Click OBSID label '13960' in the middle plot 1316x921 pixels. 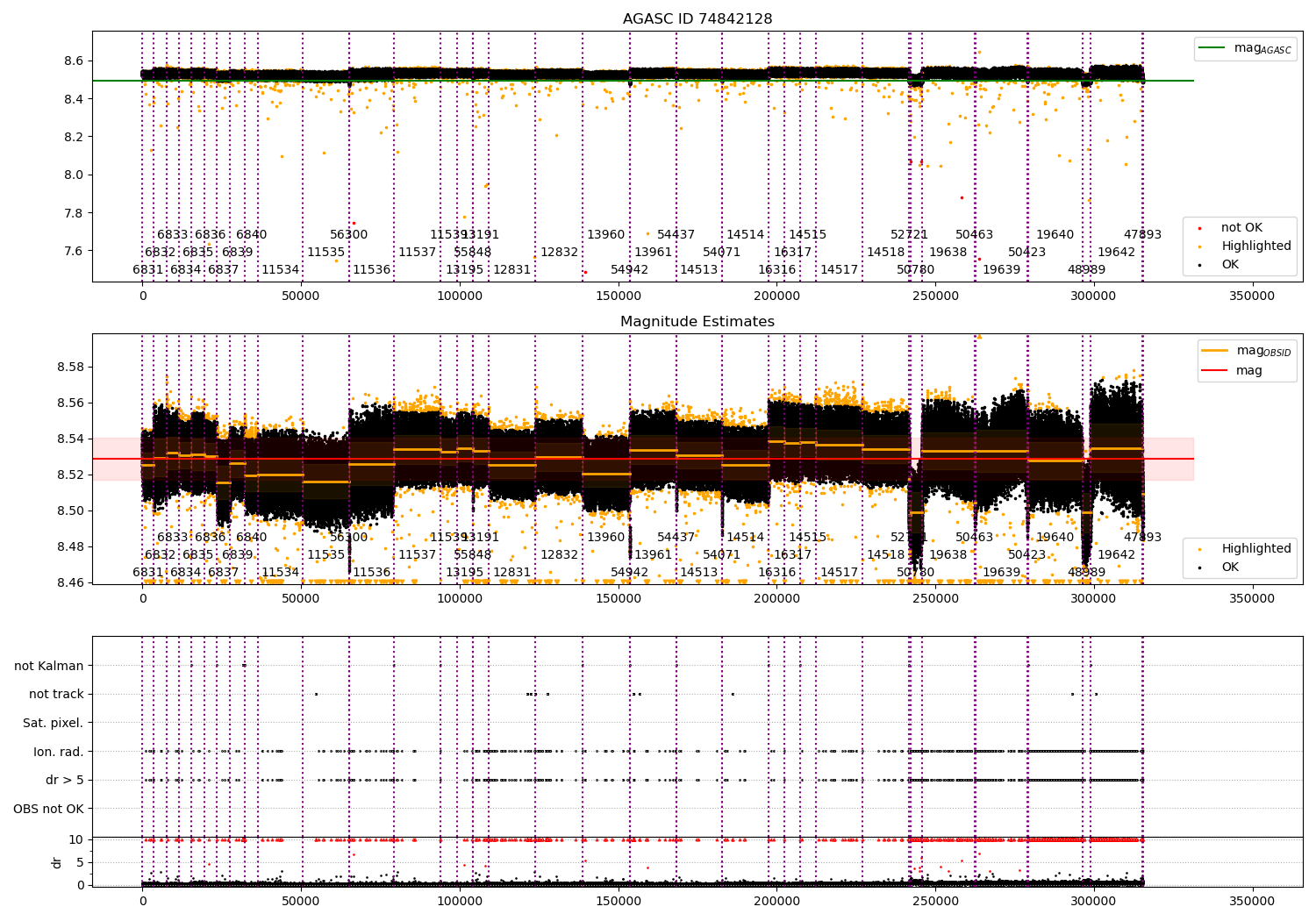[606, 538]
